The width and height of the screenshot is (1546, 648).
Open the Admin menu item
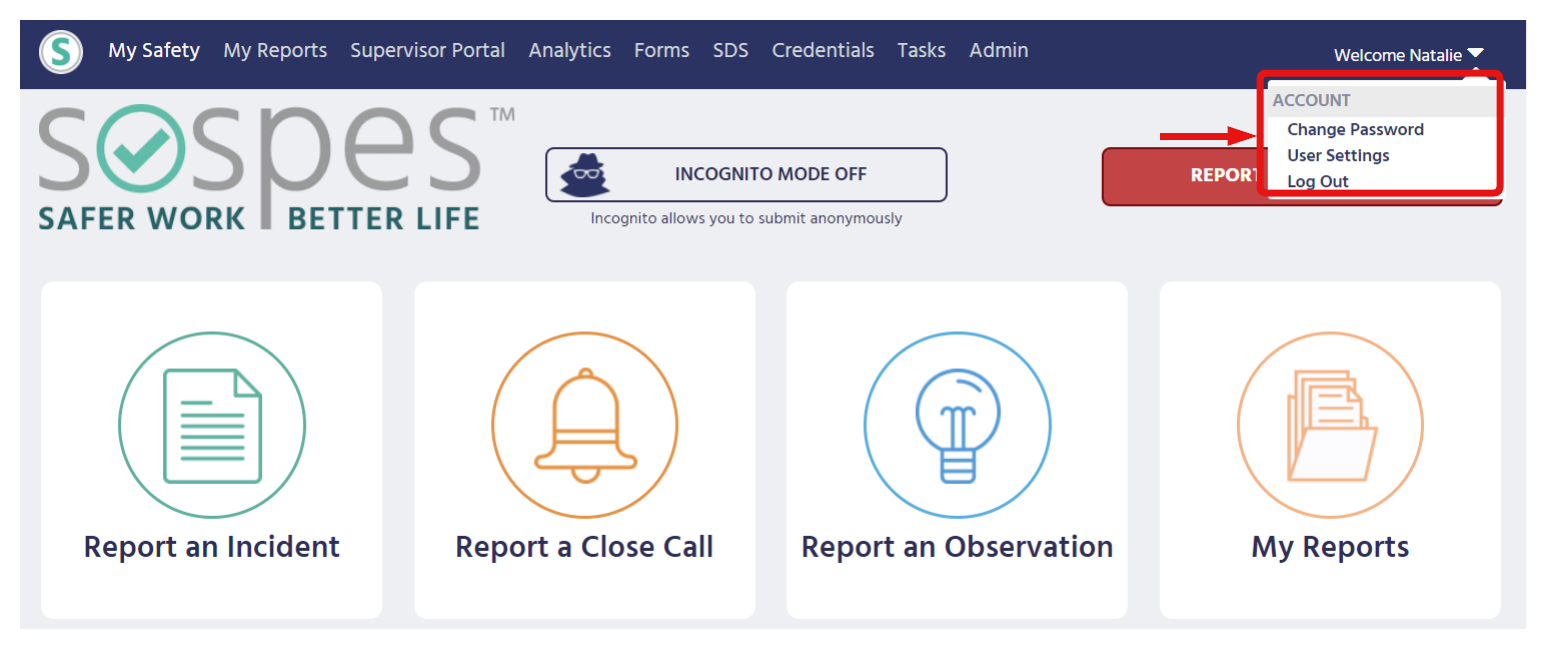(x=999, y=50)
